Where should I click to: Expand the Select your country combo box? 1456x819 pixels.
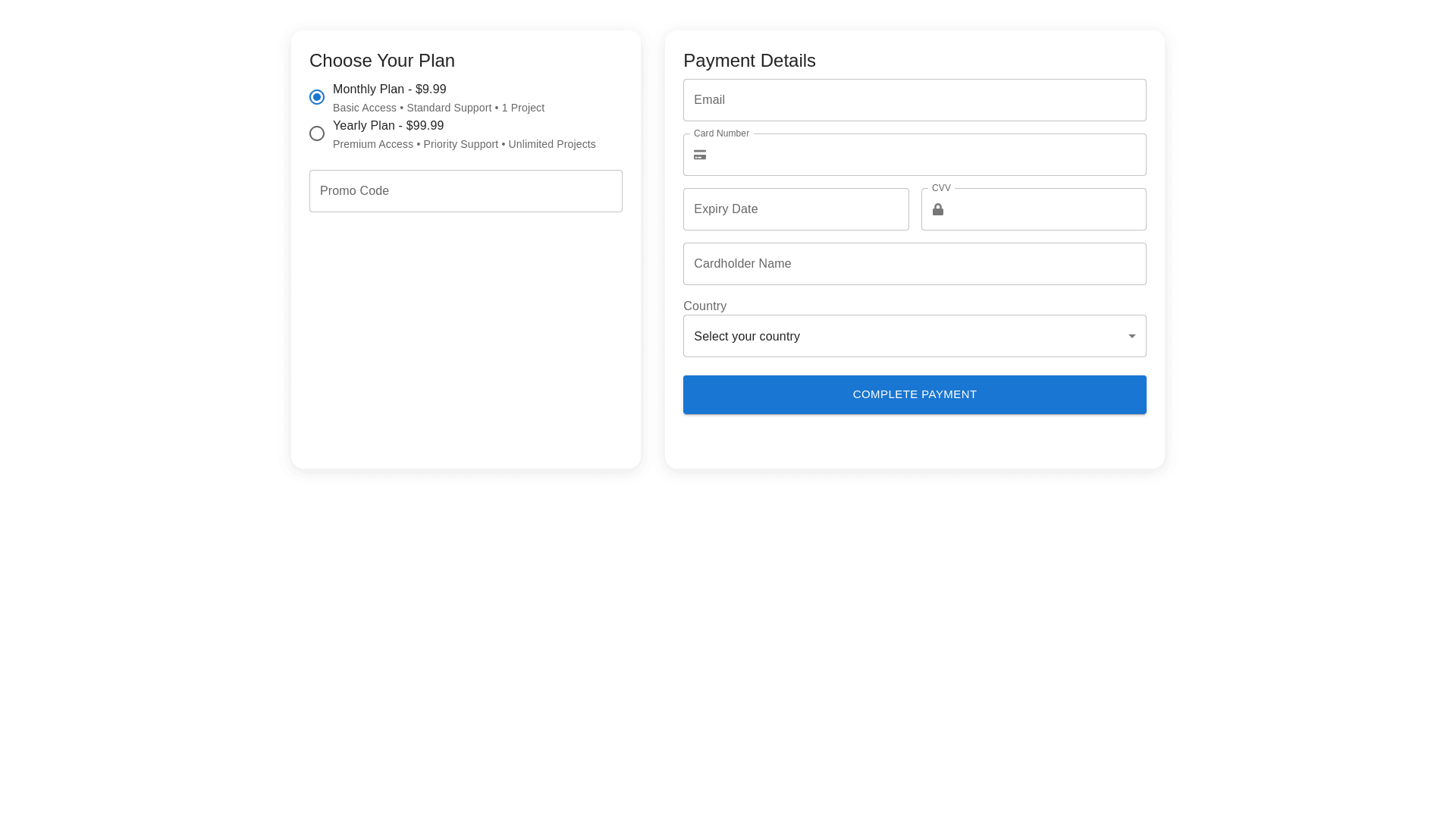coord(902,336)
